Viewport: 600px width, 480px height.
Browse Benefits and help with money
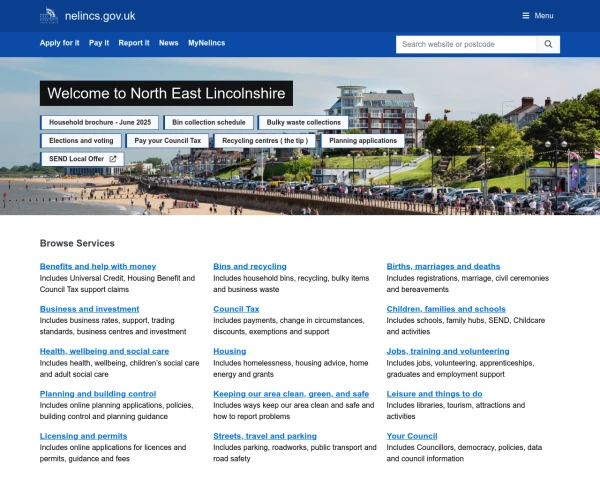[x=98, y=266]
